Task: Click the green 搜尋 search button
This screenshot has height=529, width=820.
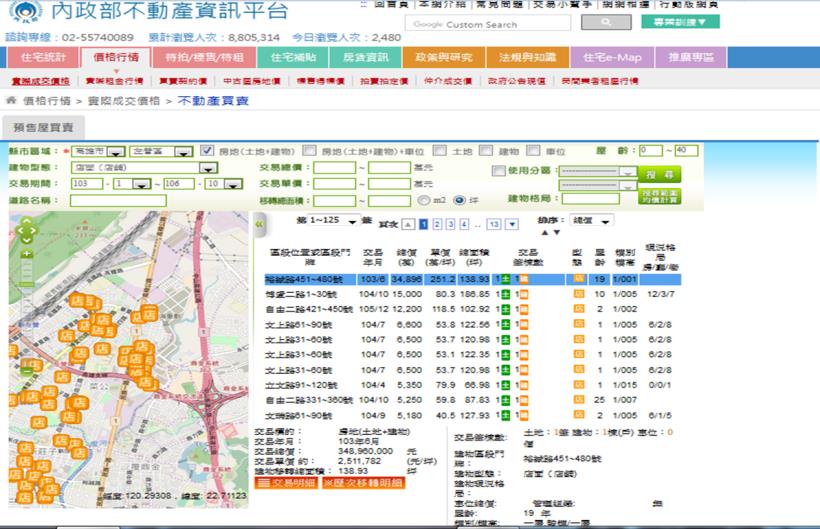Action: (659, 174)
